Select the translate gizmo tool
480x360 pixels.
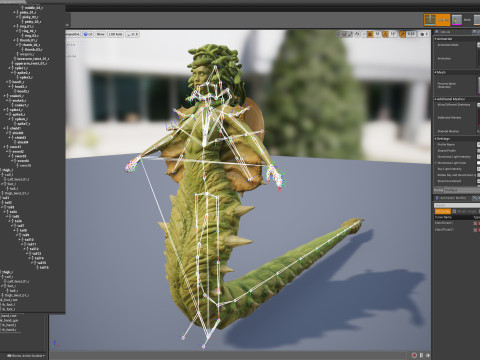(x=338, y=34)
